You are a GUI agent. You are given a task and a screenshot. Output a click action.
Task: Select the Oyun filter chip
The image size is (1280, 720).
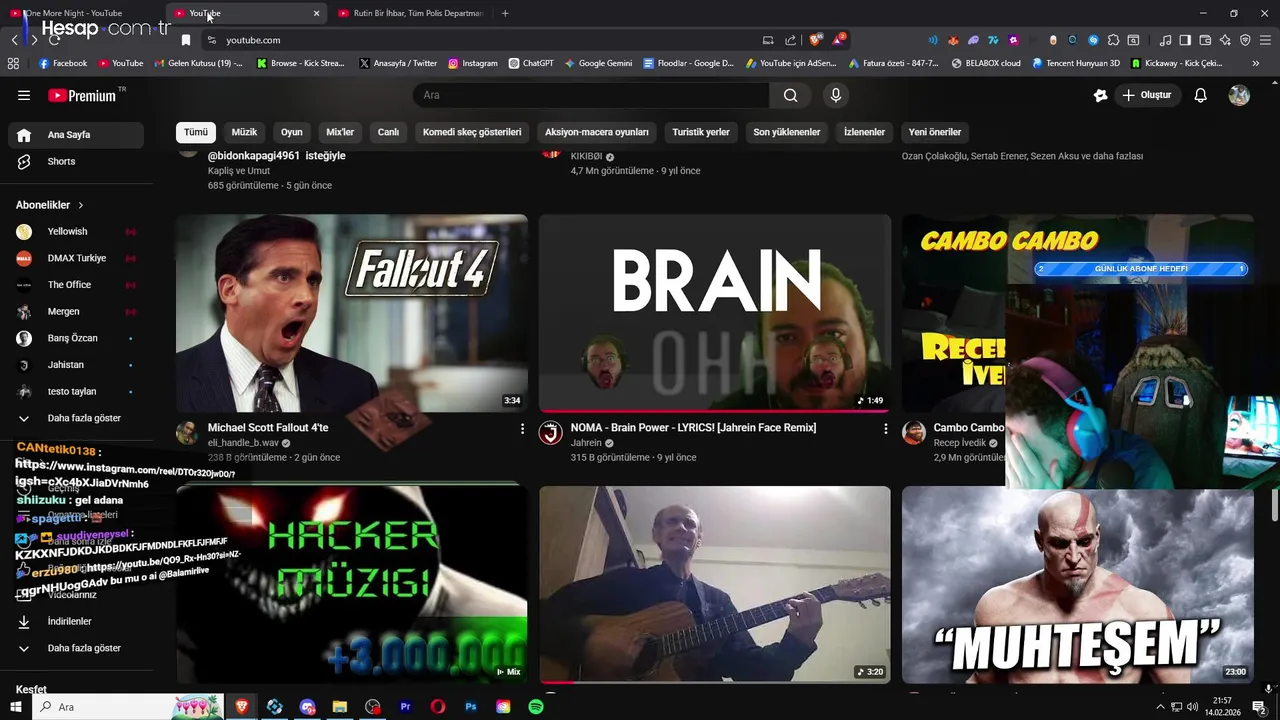pyautogui.click(x=292, y=132)
